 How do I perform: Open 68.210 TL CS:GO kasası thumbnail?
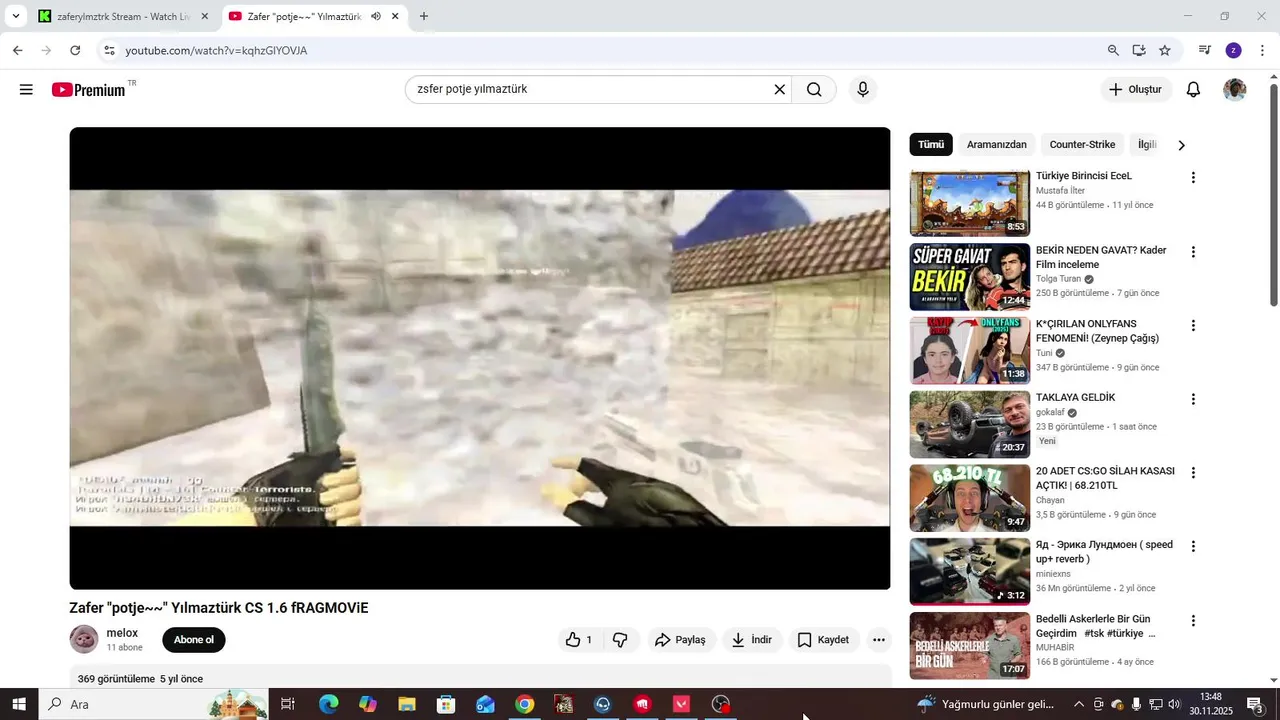pos(969,498)
